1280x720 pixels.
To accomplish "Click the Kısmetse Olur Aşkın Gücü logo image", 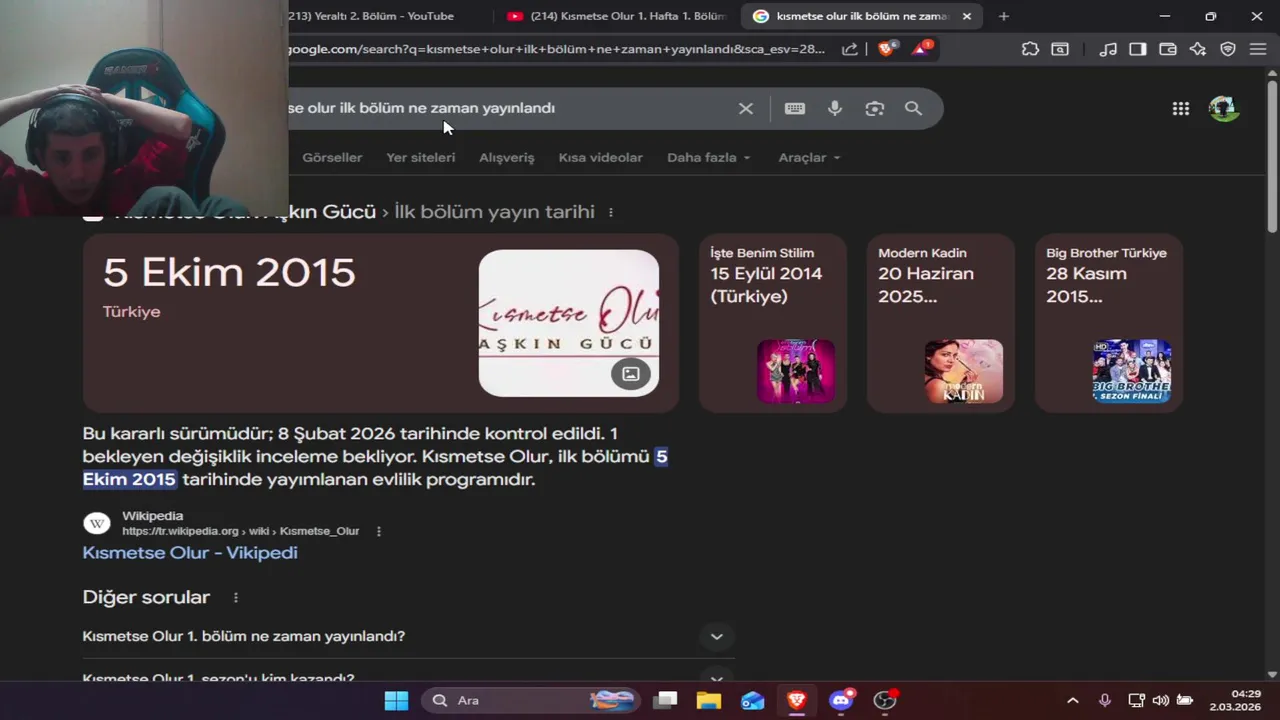I will point(568,323).
